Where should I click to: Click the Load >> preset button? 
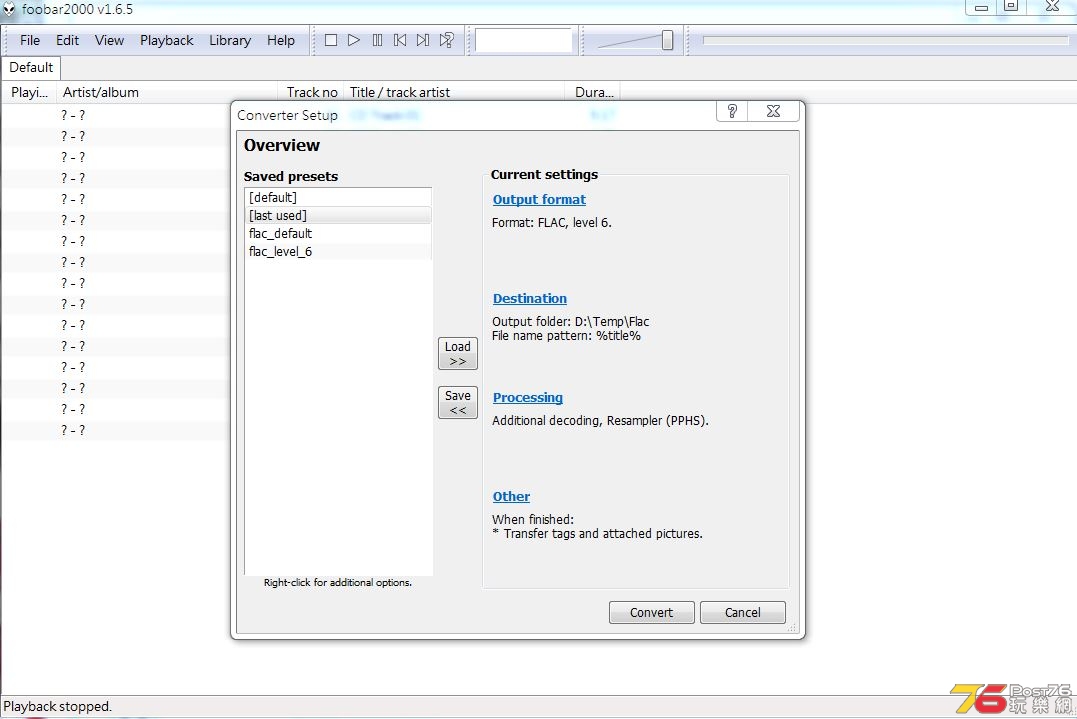pos(457,354)
